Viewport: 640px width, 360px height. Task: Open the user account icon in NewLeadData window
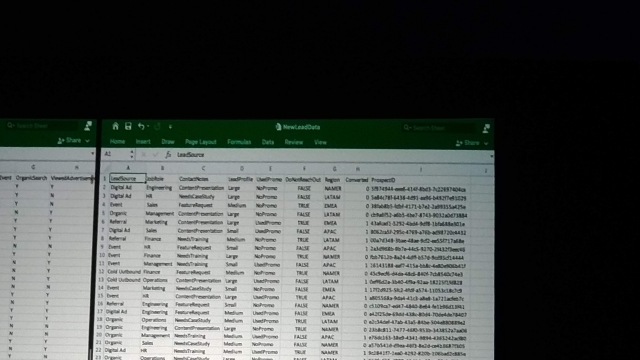tap(486, 129)
